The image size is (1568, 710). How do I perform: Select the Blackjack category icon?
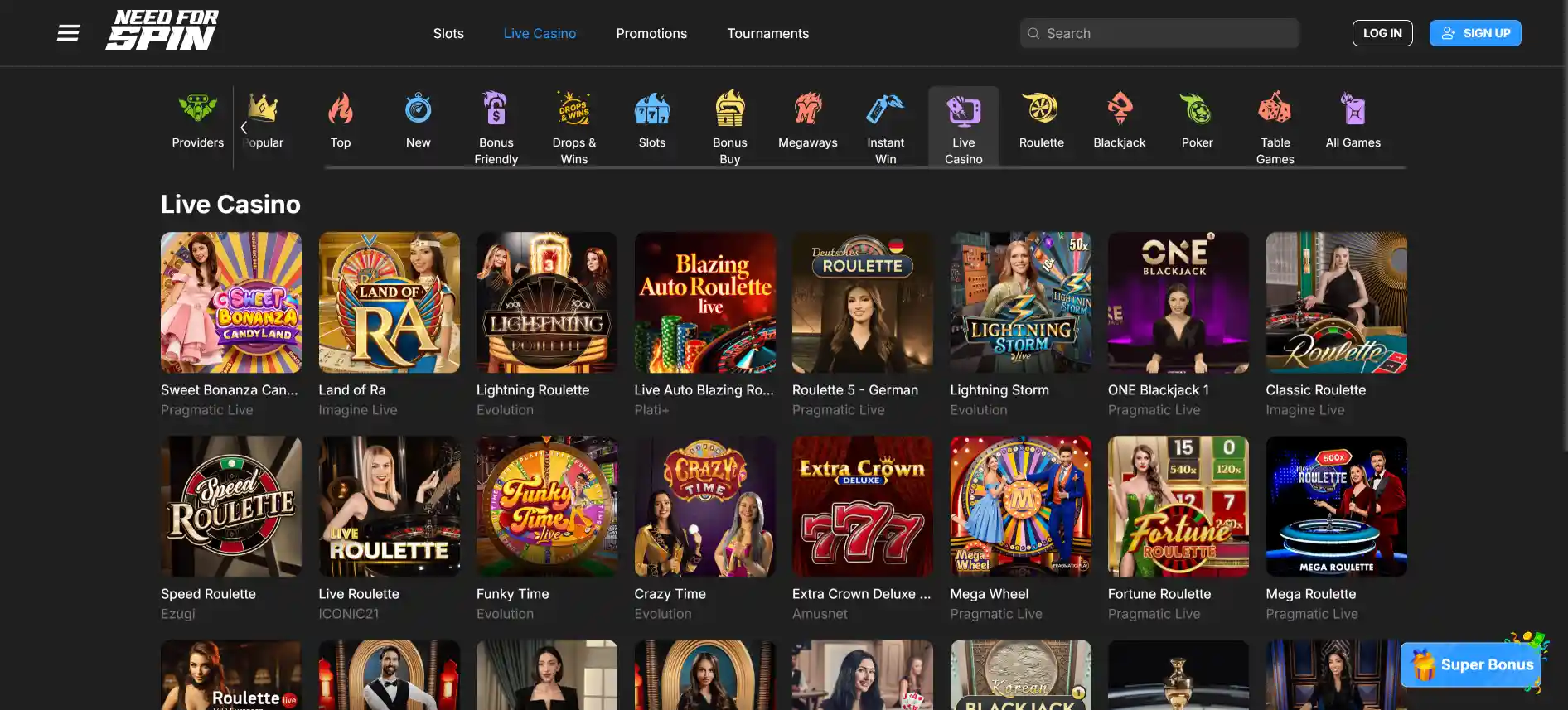click(x=1120, y=109)
